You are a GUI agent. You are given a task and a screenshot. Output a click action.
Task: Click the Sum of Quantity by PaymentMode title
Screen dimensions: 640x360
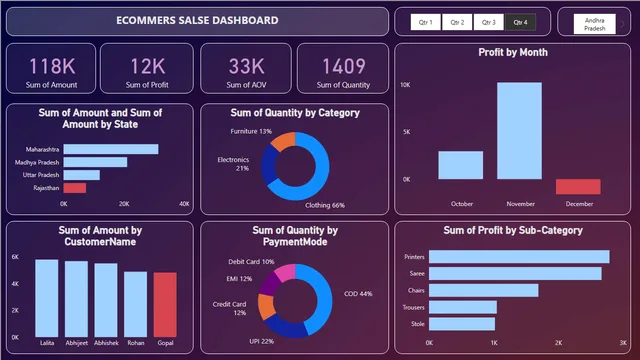295,236
